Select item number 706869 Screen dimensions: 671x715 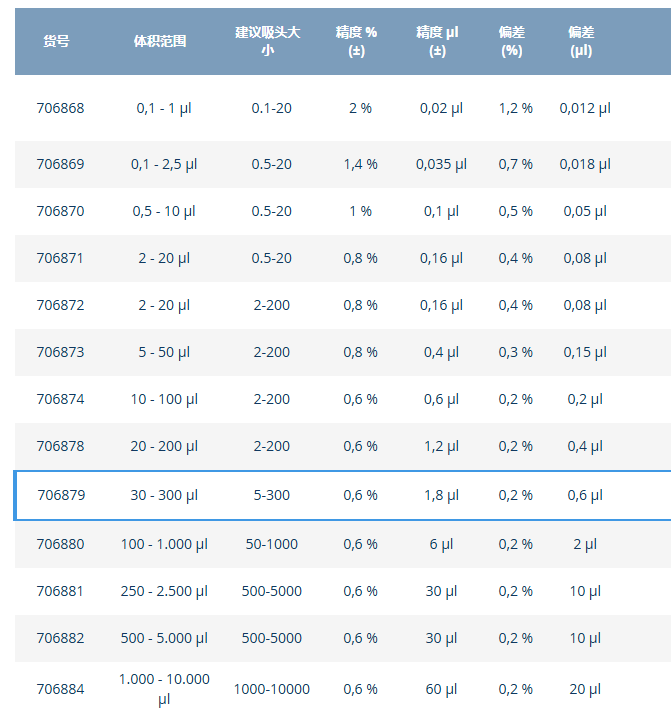click(x=61, y=164)
